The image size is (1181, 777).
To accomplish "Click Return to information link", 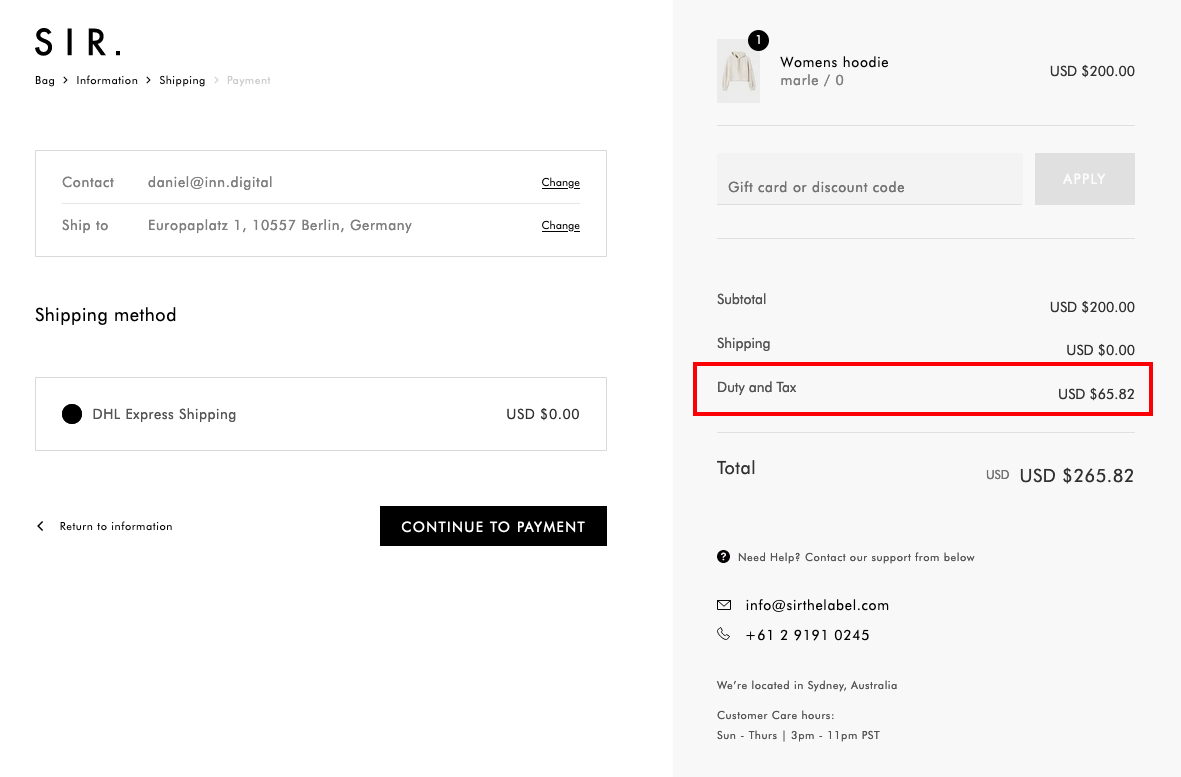I will pos(116,526).
